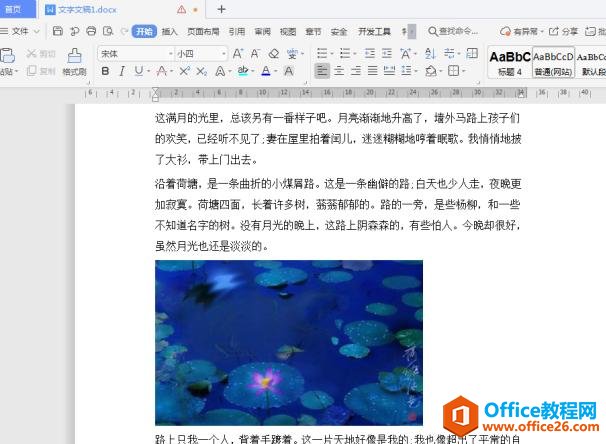Image resolution: width=606 pixels, height=444 pixels.
Task: Click the 分享 (Share) button
Action: 565,31
